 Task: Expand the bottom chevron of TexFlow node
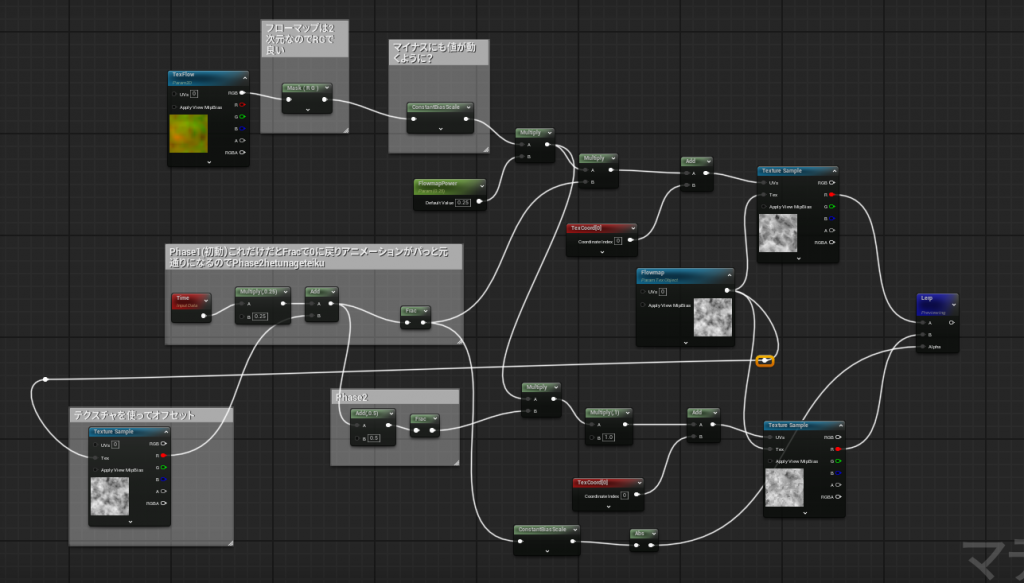point(208,161)
